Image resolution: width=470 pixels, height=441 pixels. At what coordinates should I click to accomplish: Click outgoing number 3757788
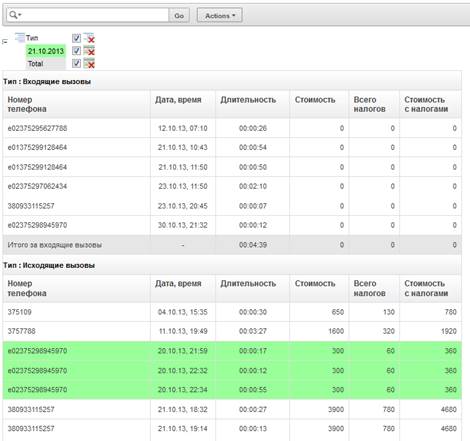pyautogui.click(x=21, y=331)
